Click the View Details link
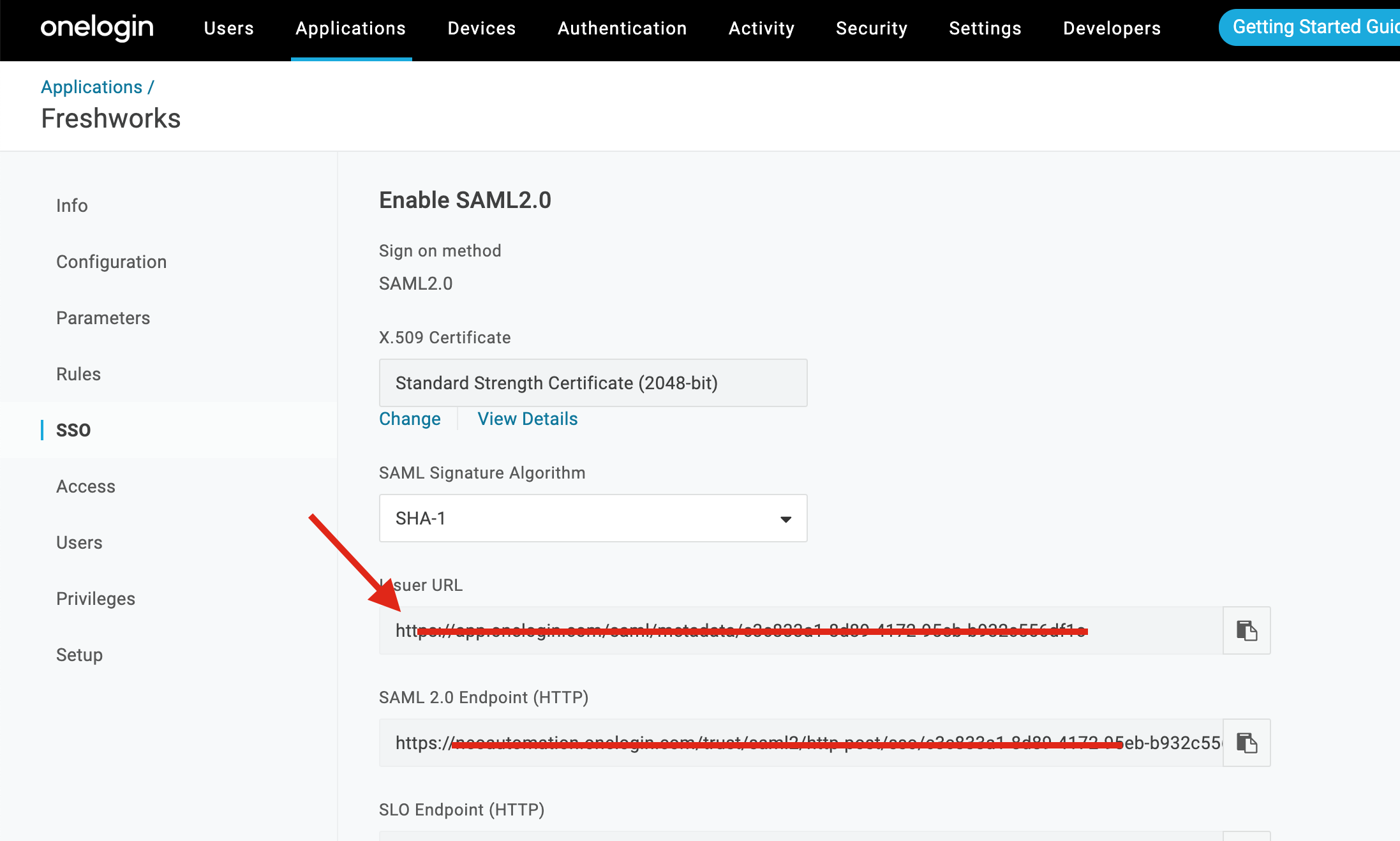Screen dimensions: 1400x841 pyautogui.click(x=527, y=419)
